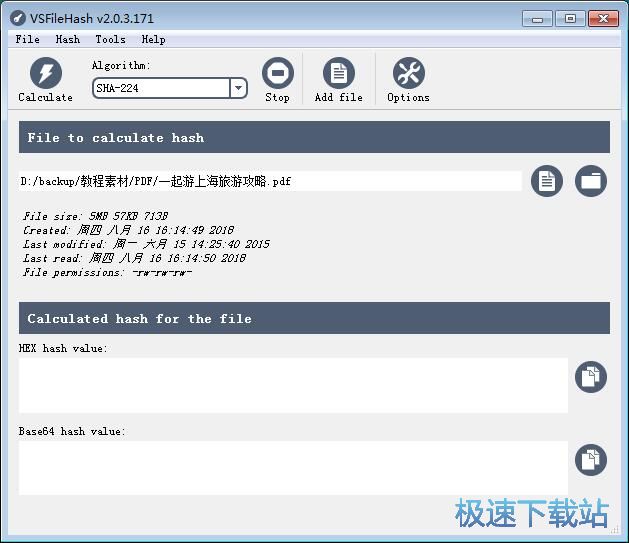Open the File menu

tap(28, 39)
